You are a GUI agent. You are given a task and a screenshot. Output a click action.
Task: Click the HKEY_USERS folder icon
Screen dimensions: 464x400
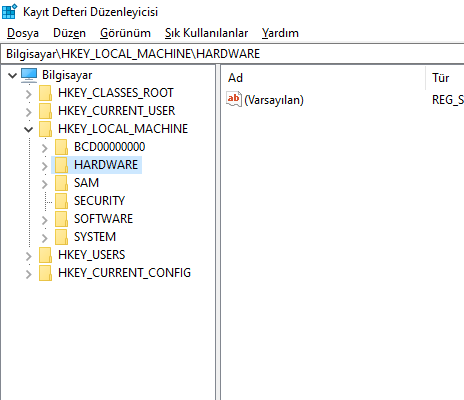coord(45,255)
